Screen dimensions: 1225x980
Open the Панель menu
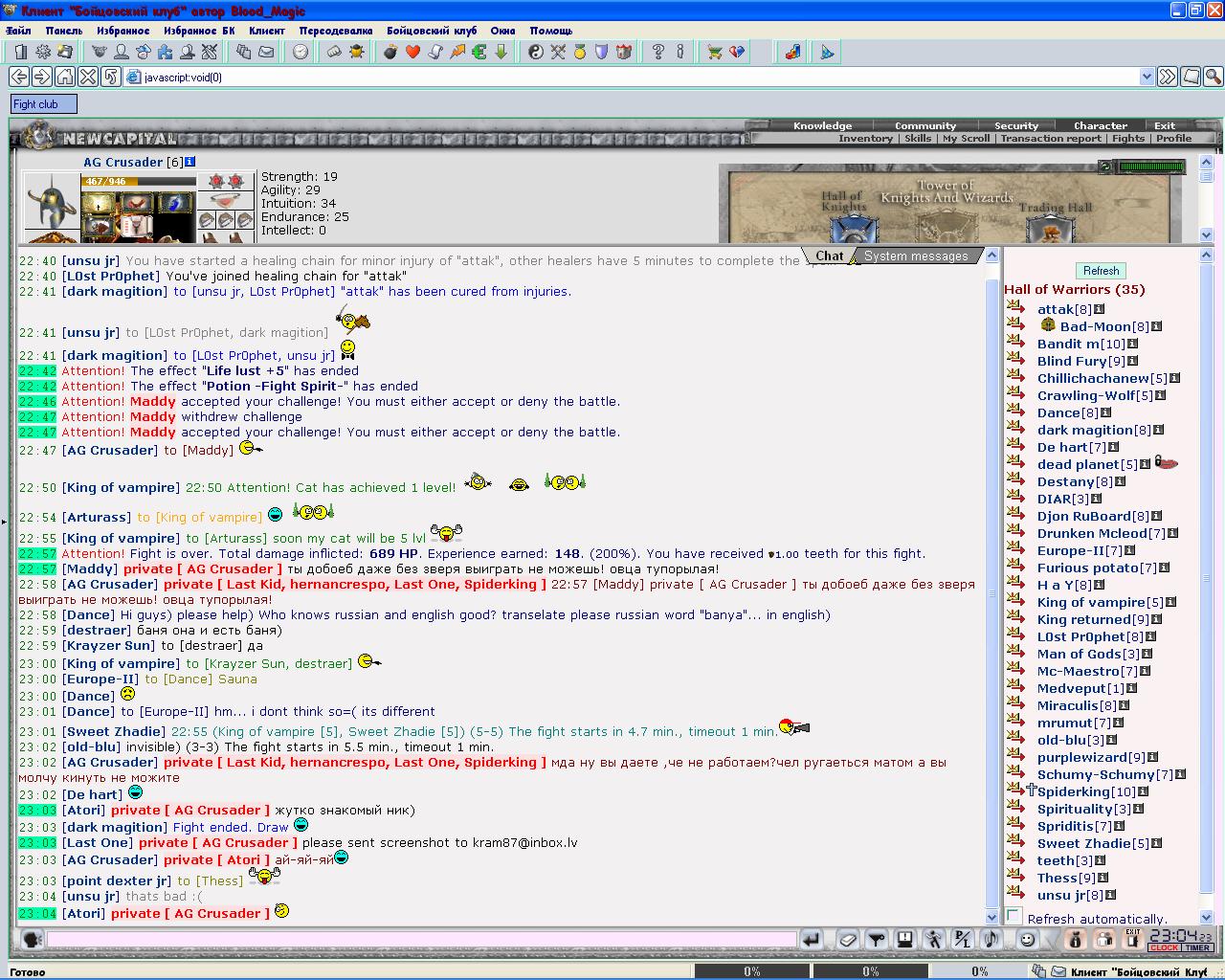point(64,31)
